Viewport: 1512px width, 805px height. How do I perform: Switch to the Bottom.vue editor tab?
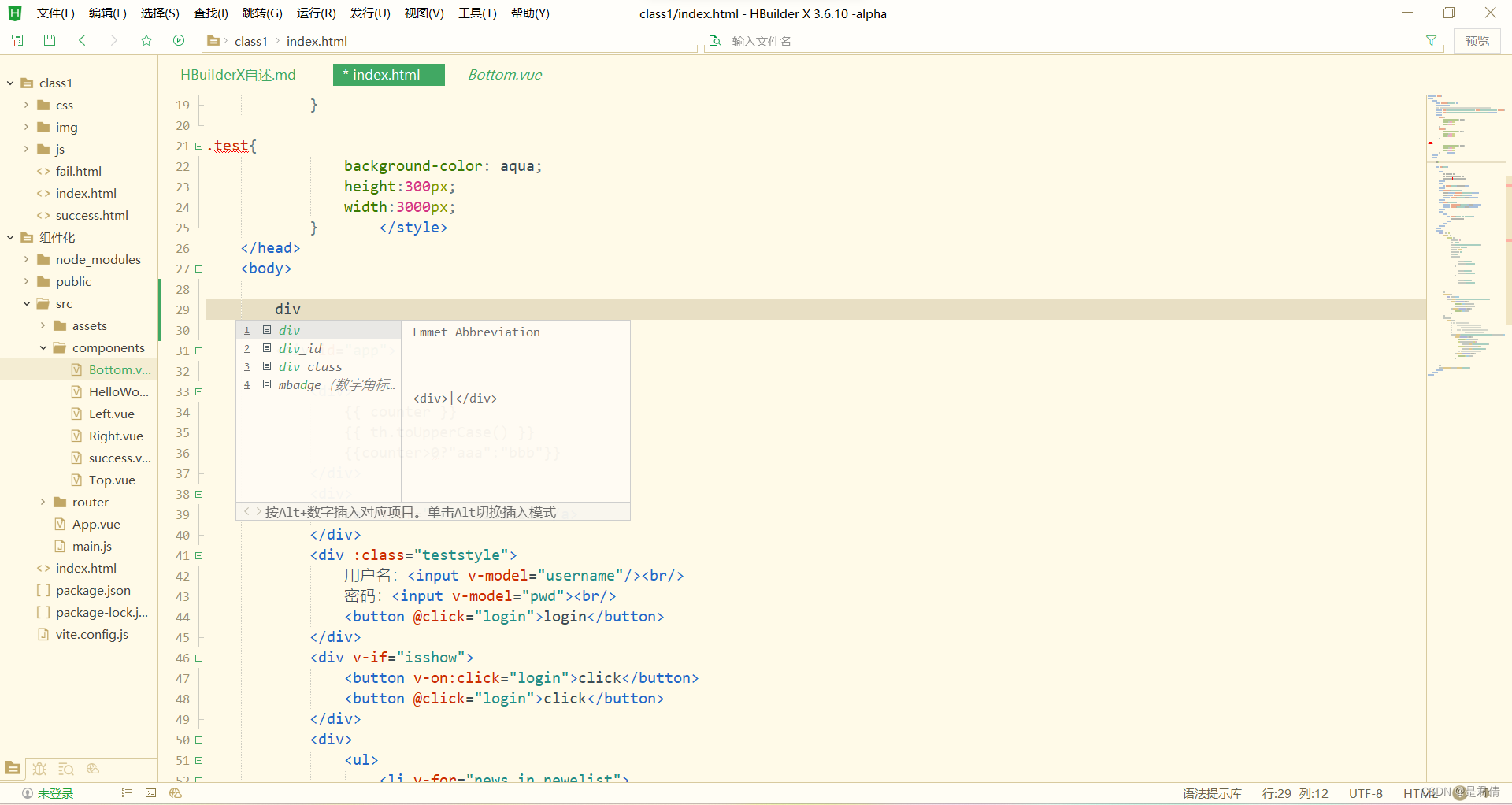click(505, 75)
